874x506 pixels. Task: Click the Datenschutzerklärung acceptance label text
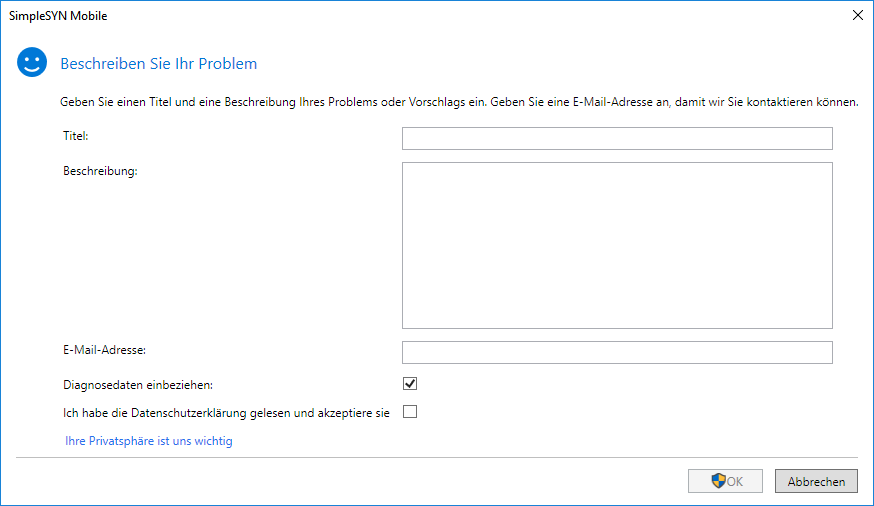[226, 412]
